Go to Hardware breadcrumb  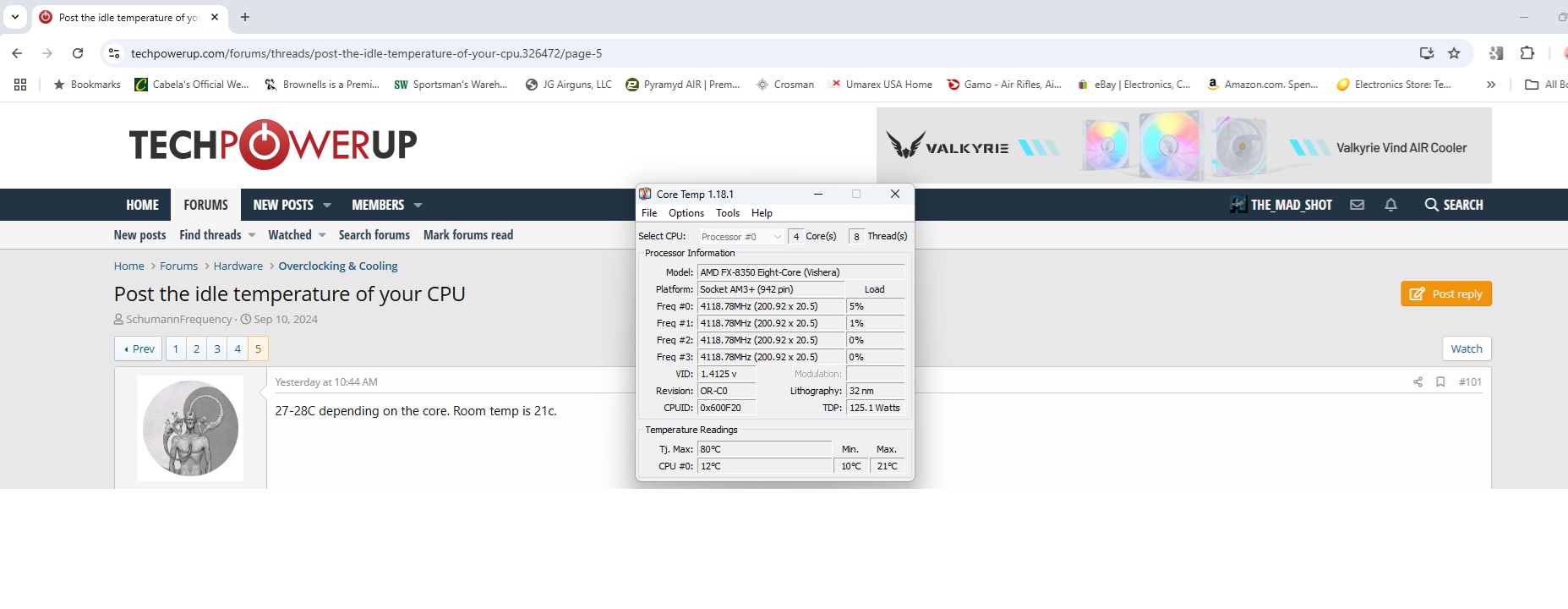pos(238,266)
